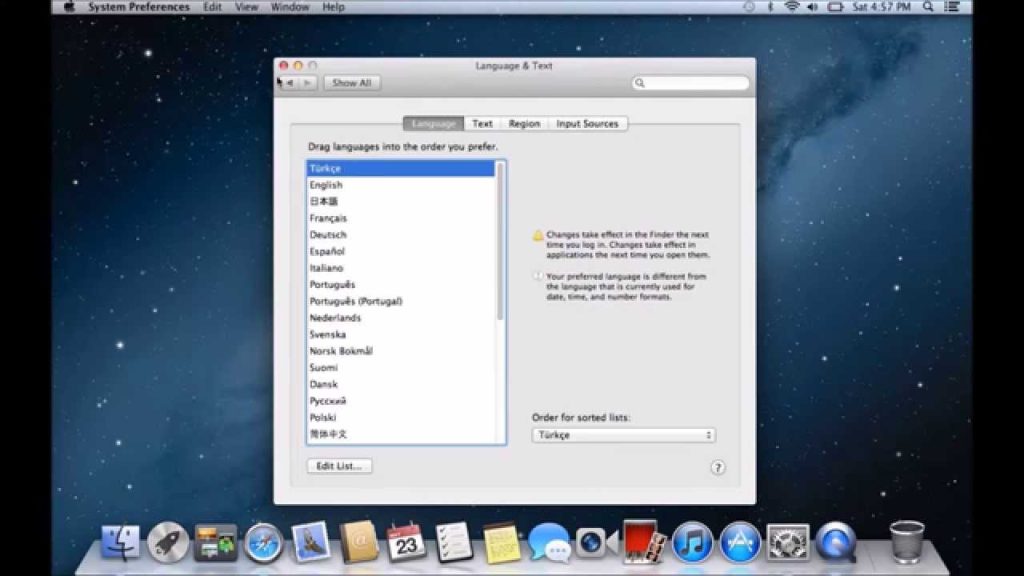Open the Help menu
Image resolution: width=1024 pixels, height=576 pixels.
click(333, 7)
